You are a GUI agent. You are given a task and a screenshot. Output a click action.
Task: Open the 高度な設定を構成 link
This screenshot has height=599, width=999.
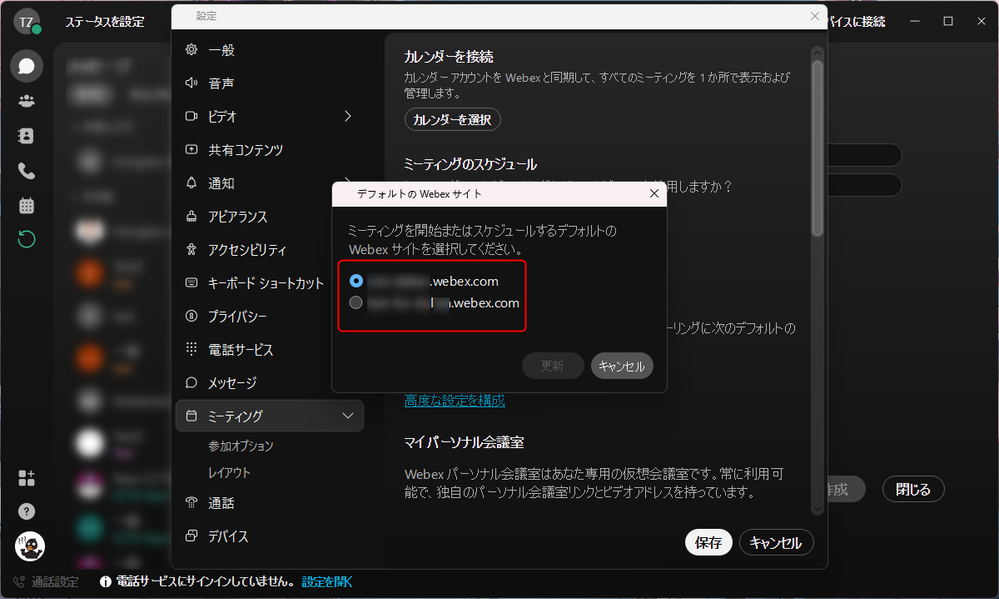pos(455,401)
